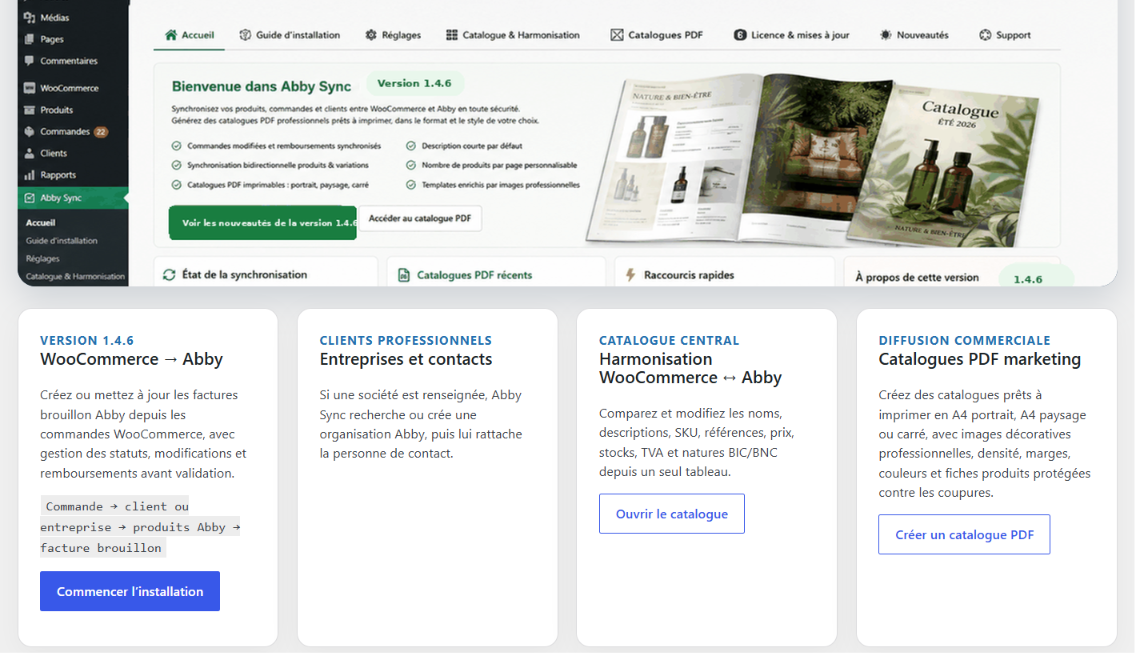Screen dimensions: 1135x653
Task: Click the Clients sidebar icon
Action: (x=29, y=153)
